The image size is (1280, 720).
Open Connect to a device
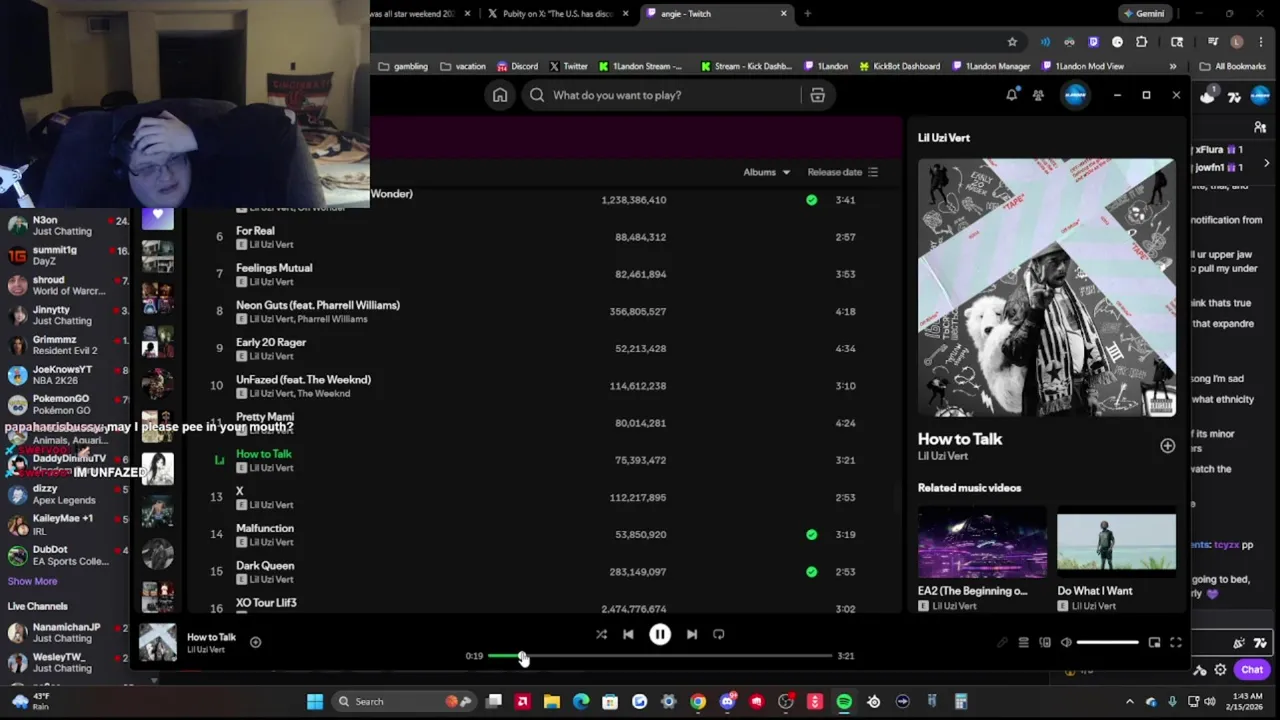point(1045,642)
